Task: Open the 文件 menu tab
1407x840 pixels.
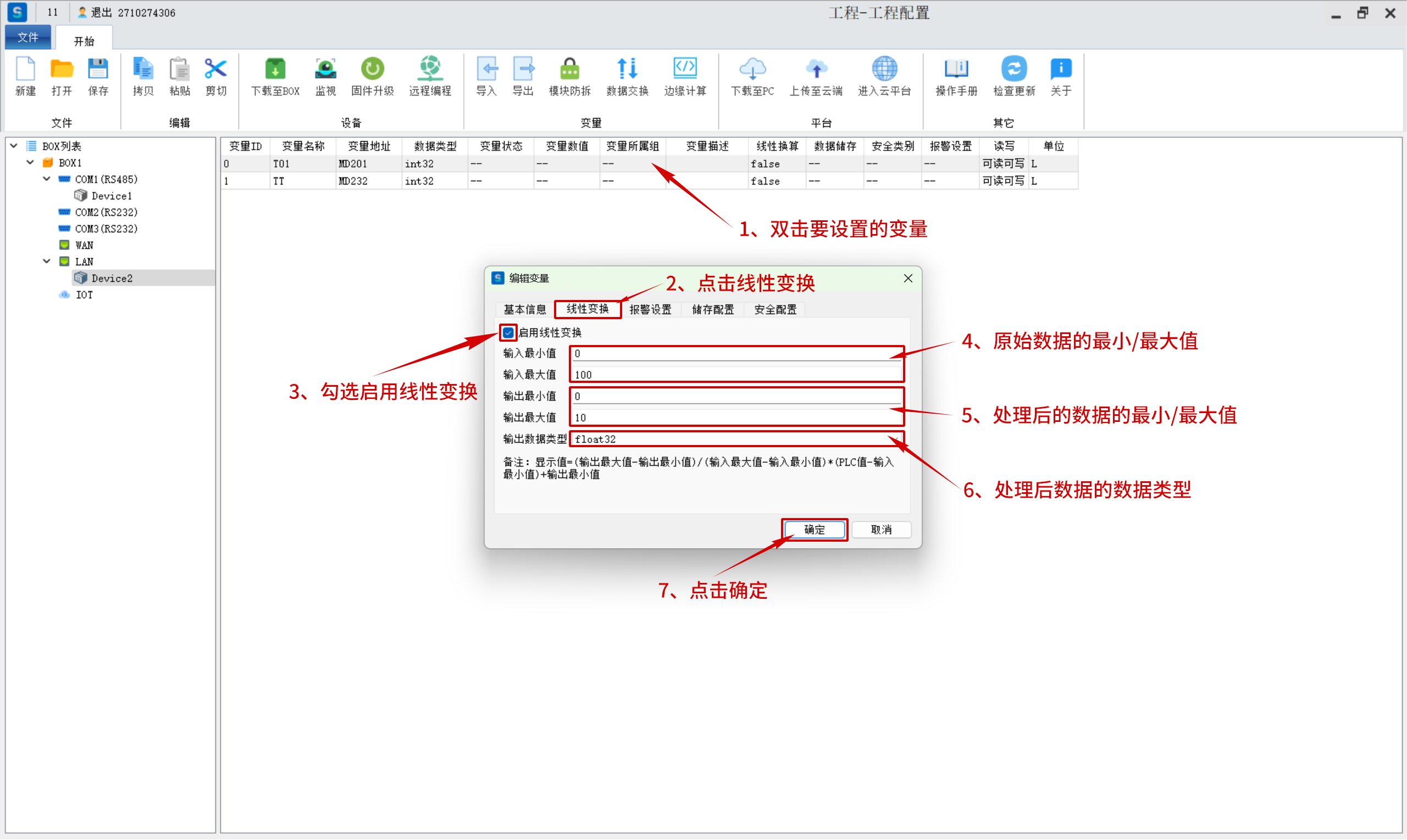Action: point(27,37)
